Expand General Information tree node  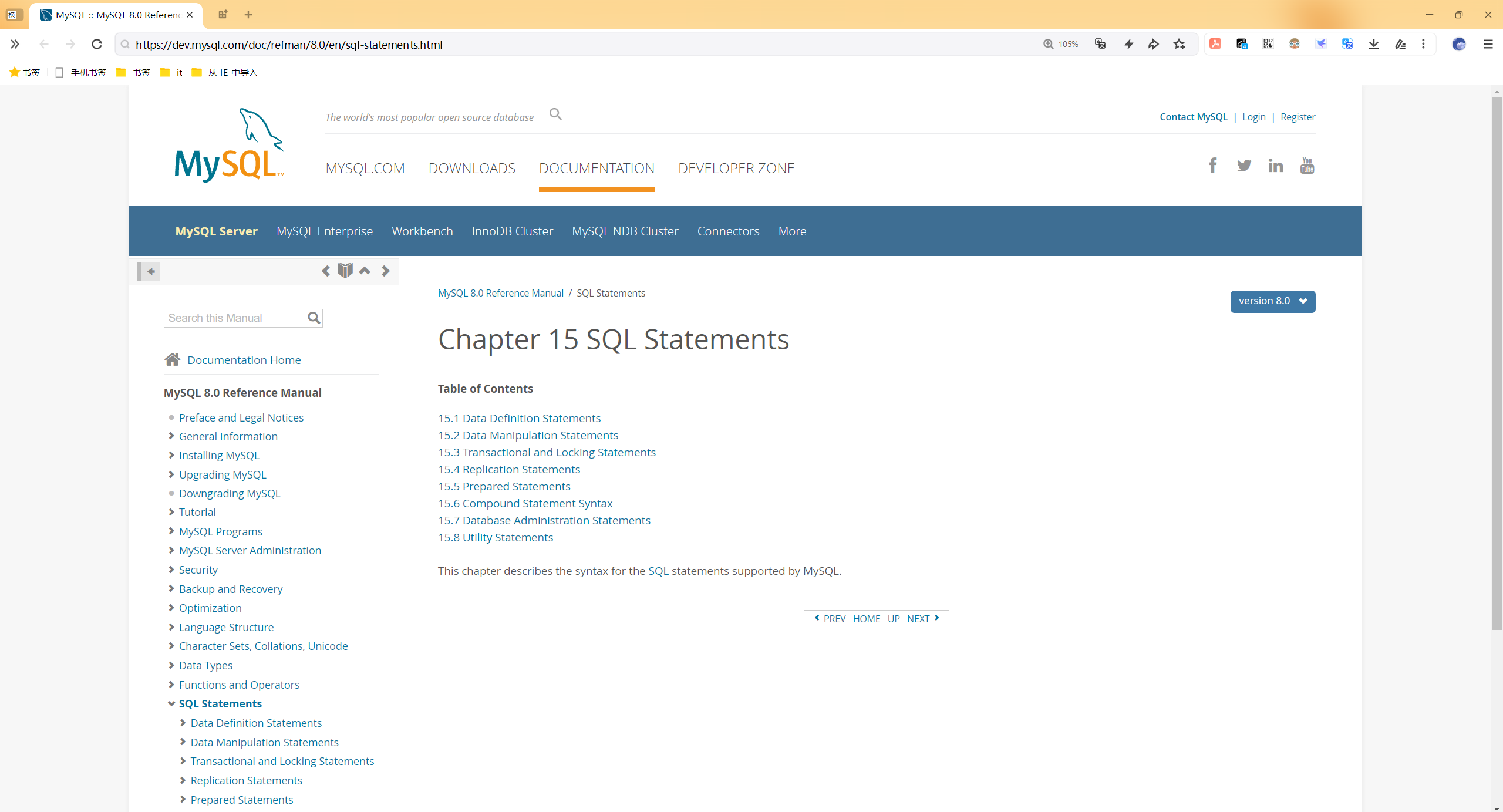coord(171,436)
